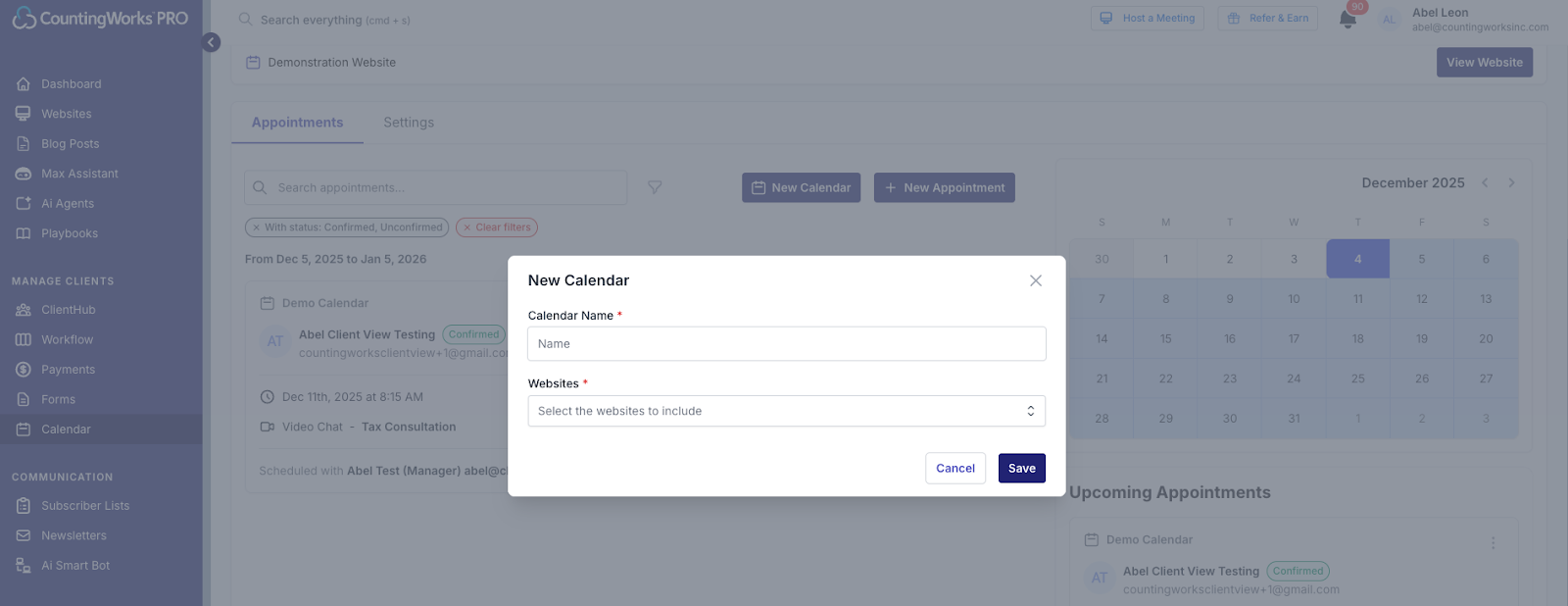The image size is (1568, 606).
Task: Open the Websites selection dropdown
Action: tap(786, 411)
